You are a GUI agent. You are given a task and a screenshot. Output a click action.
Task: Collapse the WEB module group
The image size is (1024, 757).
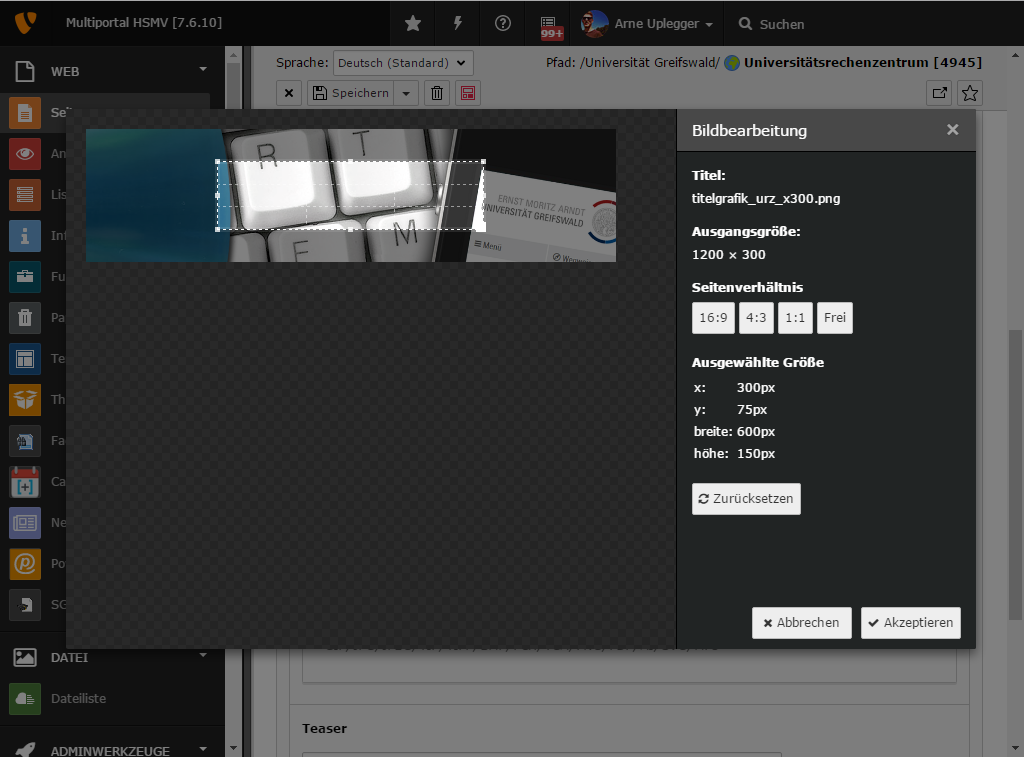point(203,70)
